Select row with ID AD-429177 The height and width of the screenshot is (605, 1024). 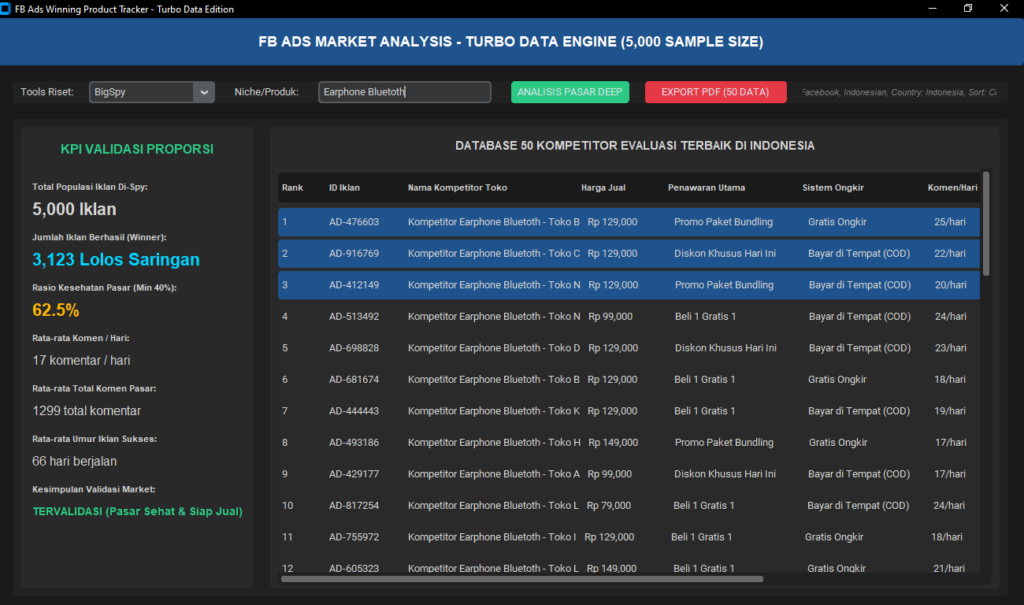click(x=629, y=474)
